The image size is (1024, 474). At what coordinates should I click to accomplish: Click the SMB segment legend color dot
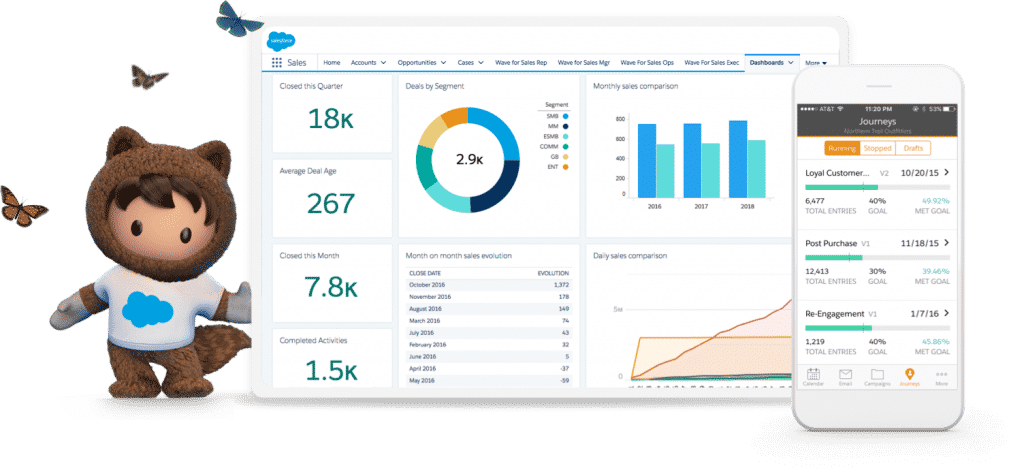coord(565,115)
